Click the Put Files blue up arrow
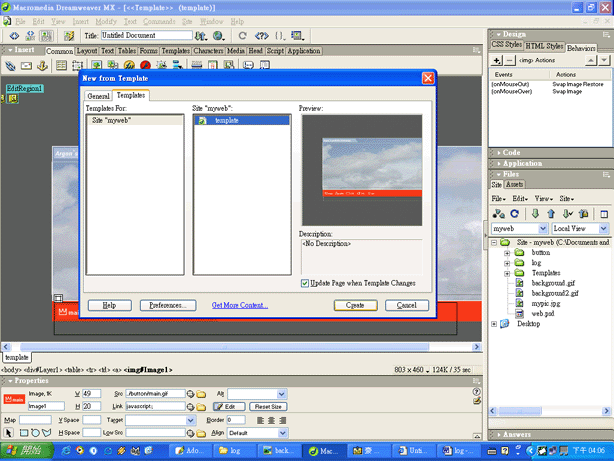614x461 pixels. click(551, 214)
